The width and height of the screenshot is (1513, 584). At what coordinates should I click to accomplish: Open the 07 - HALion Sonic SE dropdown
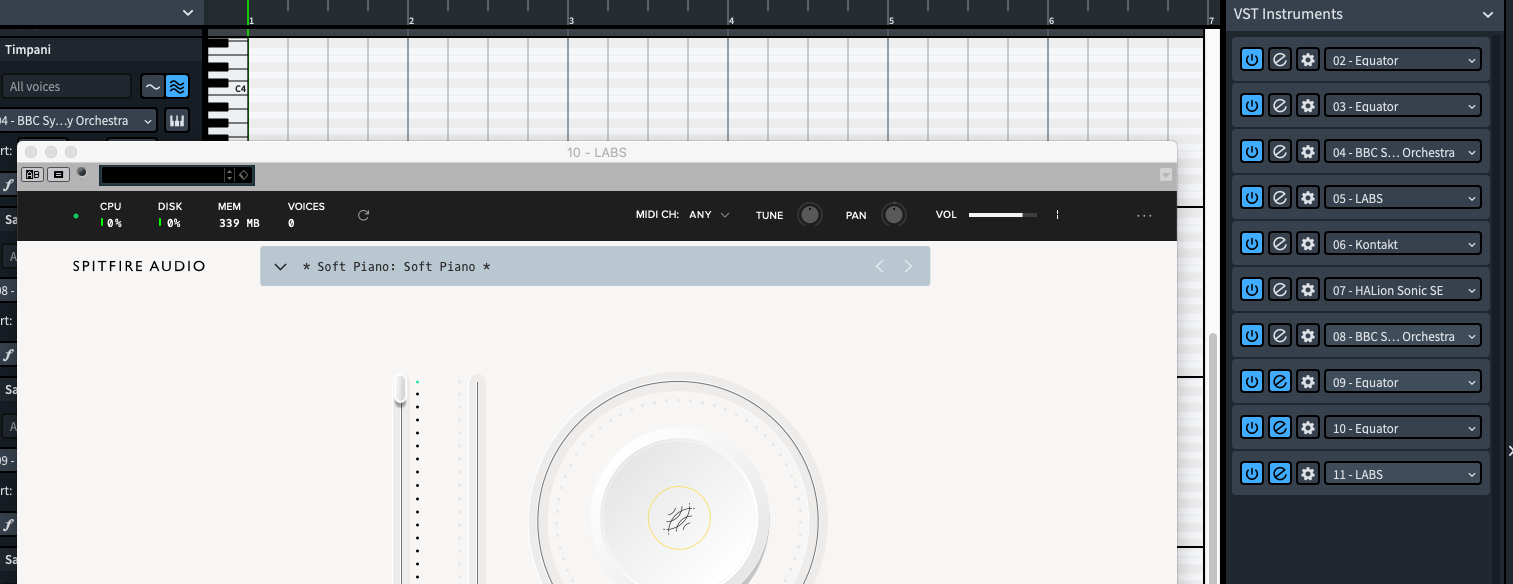click(1402, 290)
